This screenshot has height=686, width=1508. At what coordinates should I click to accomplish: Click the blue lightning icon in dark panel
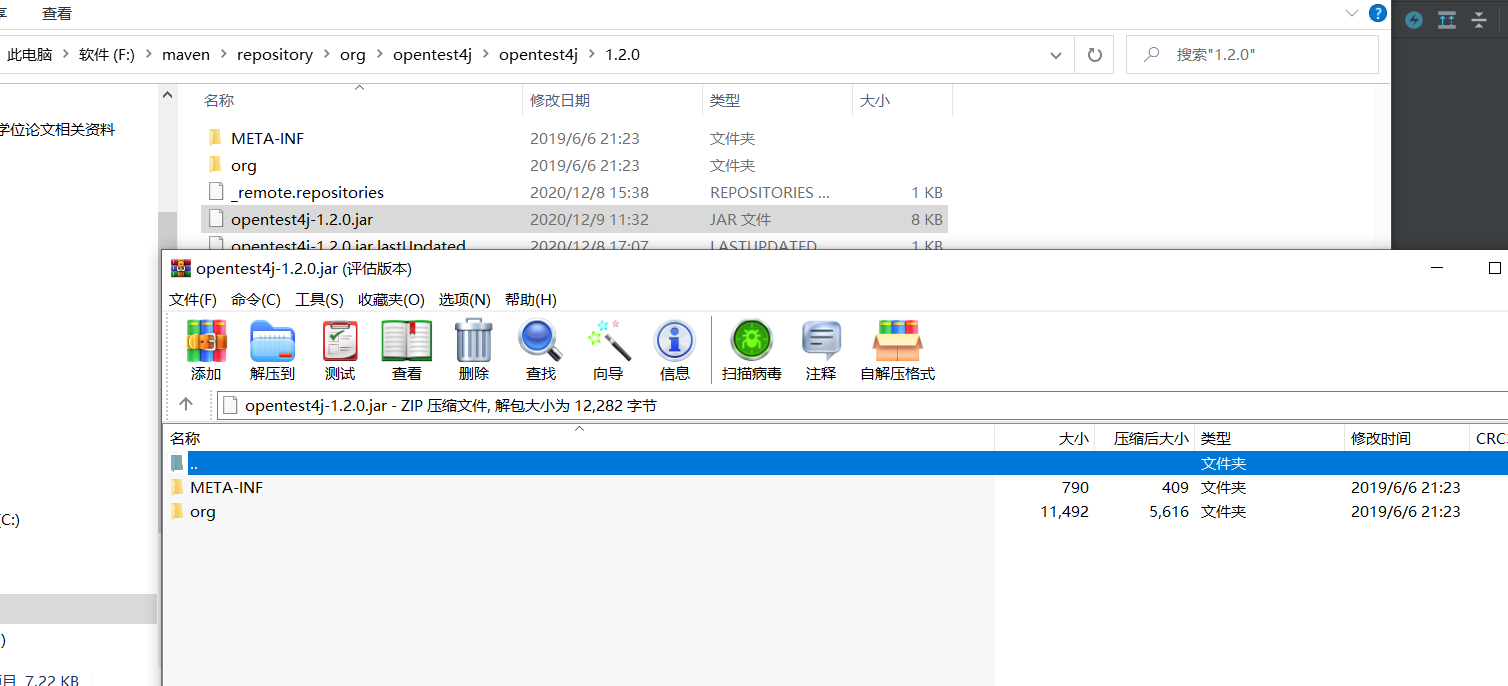tap(1413, 20)
